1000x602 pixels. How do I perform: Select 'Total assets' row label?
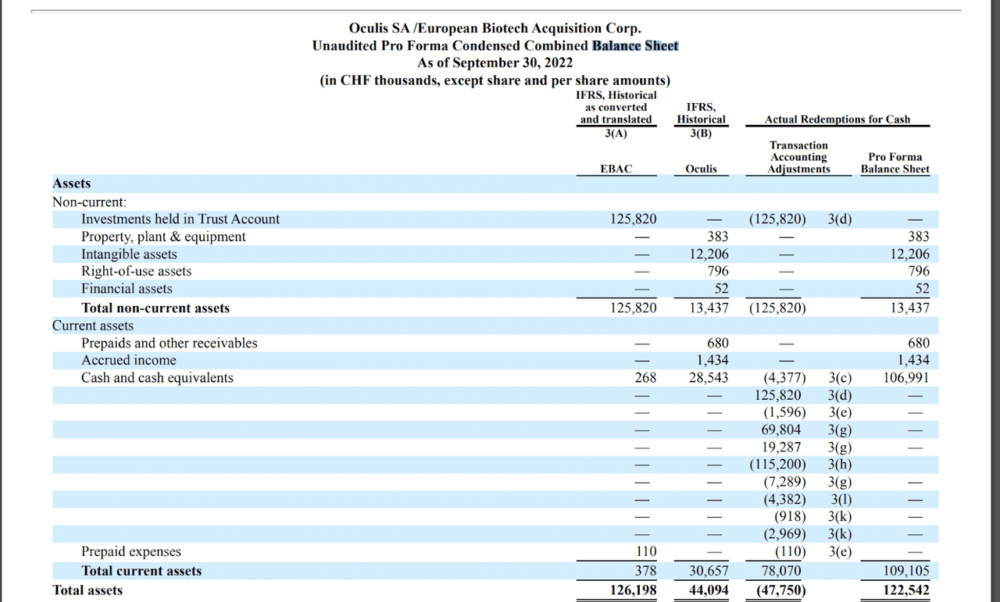click(87, 591)
